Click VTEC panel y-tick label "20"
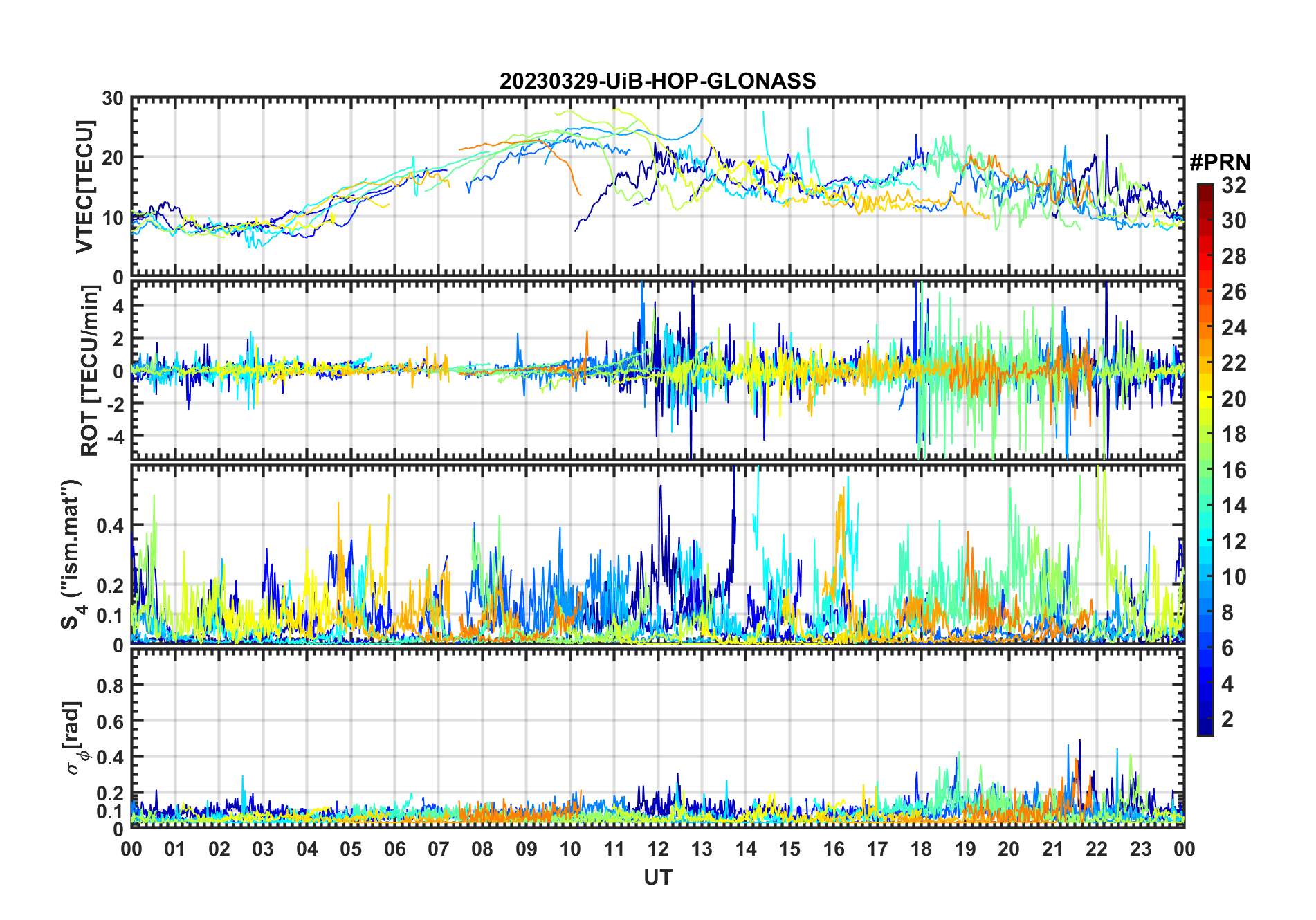This screenshot has width=1316, height=920. [x=113, y=158]
